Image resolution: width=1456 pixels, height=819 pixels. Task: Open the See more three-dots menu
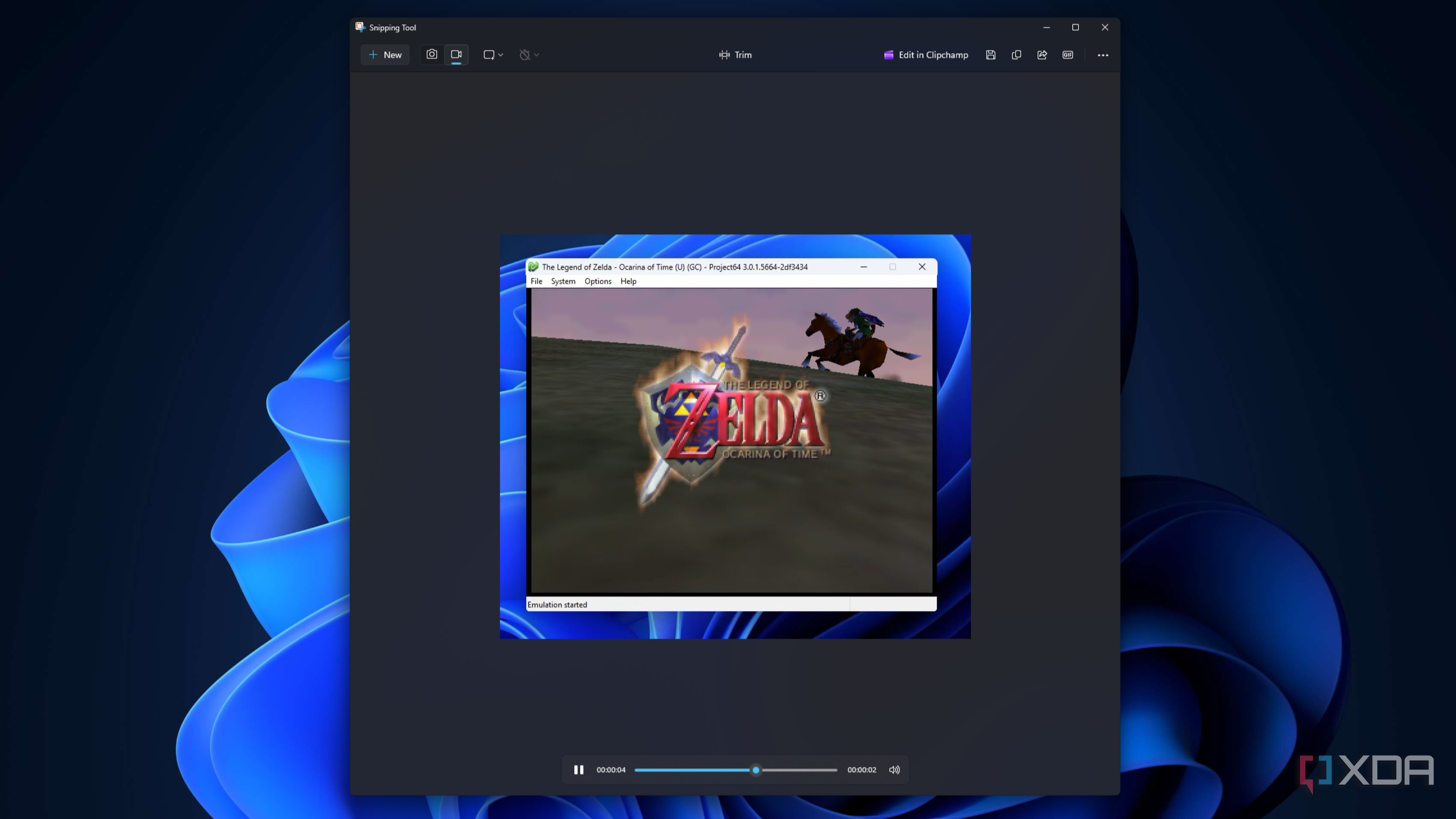tap(1103, 55)
